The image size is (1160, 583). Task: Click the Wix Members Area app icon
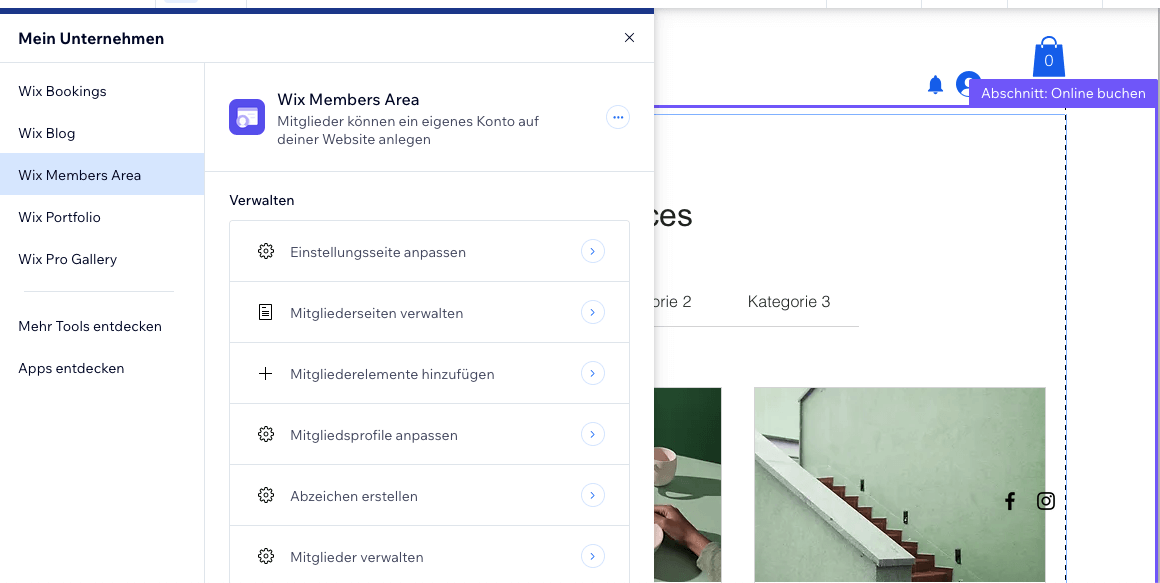click(x=247, y=118)
